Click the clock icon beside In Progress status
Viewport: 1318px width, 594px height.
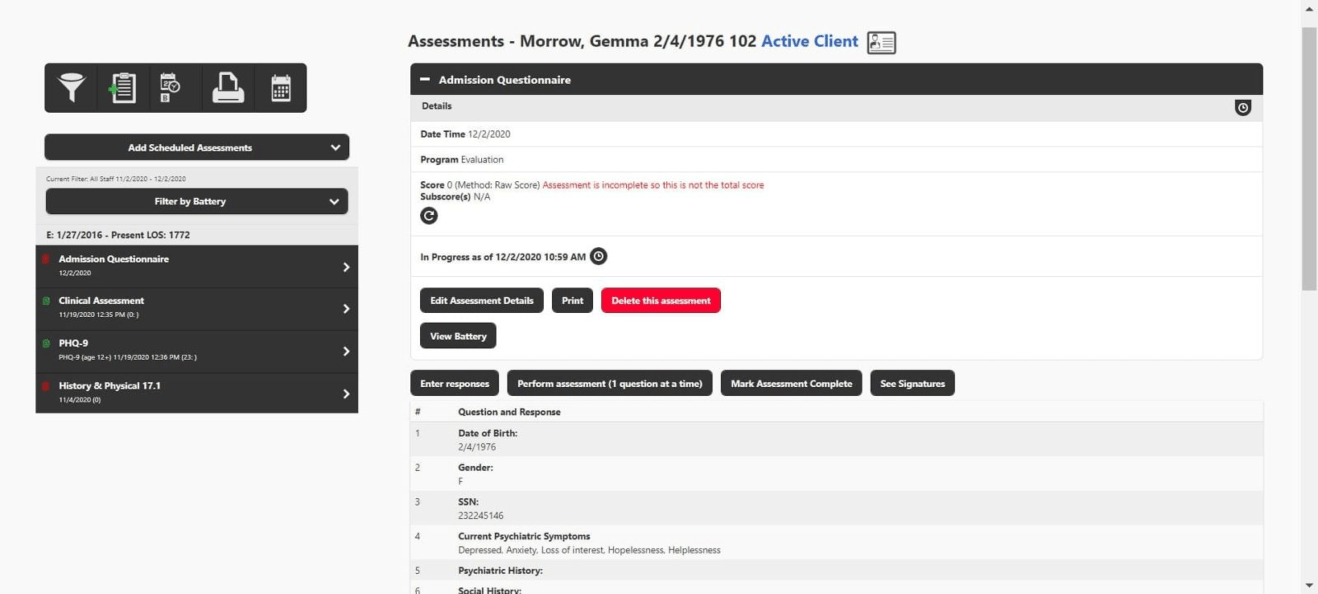[x=598, y=256]
